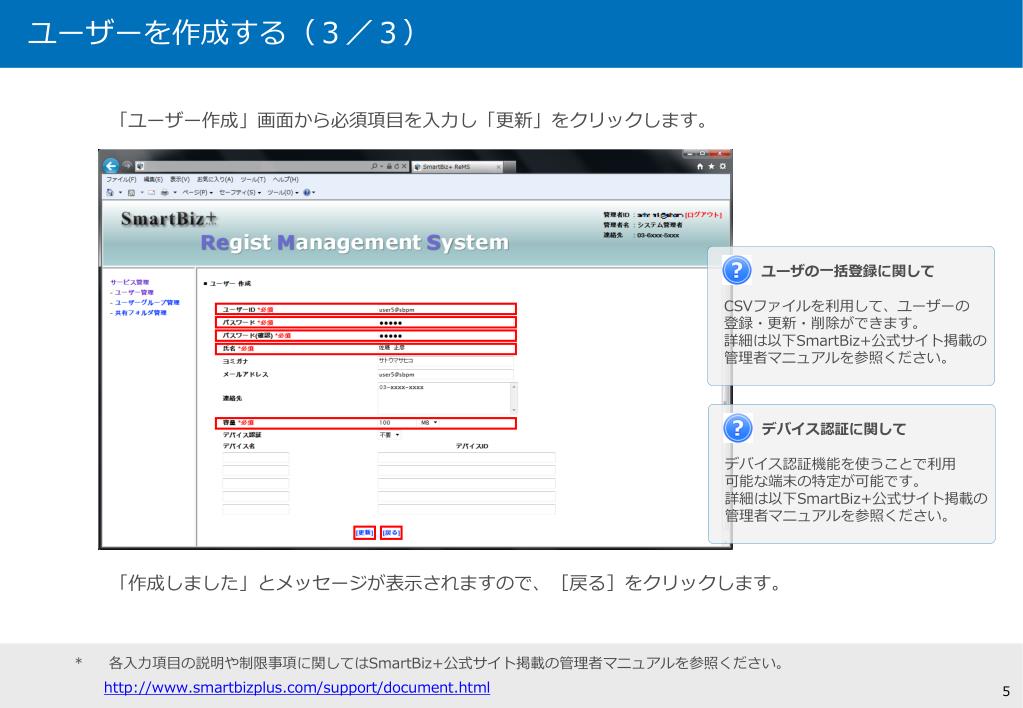Click the ユーザーID input field
The height and width of the screenshot is (708, 1023).
446,309
